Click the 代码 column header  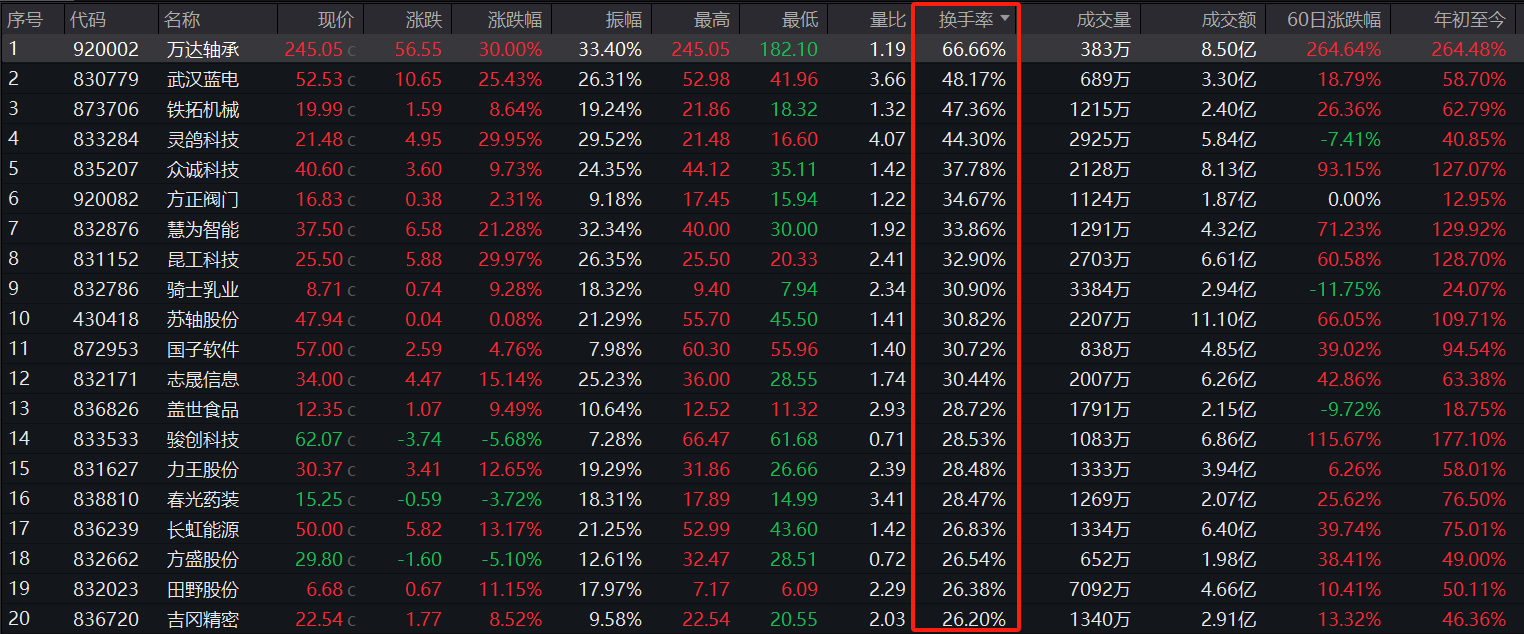coord(89,19)
